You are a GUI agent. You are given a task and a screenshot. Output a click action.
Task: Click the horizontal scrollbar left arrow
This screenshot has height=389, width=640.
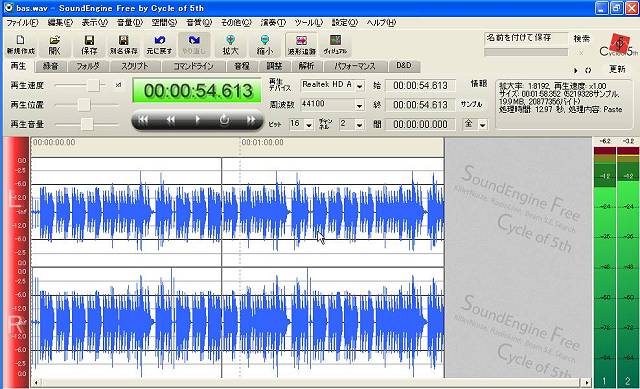(36, 383)
